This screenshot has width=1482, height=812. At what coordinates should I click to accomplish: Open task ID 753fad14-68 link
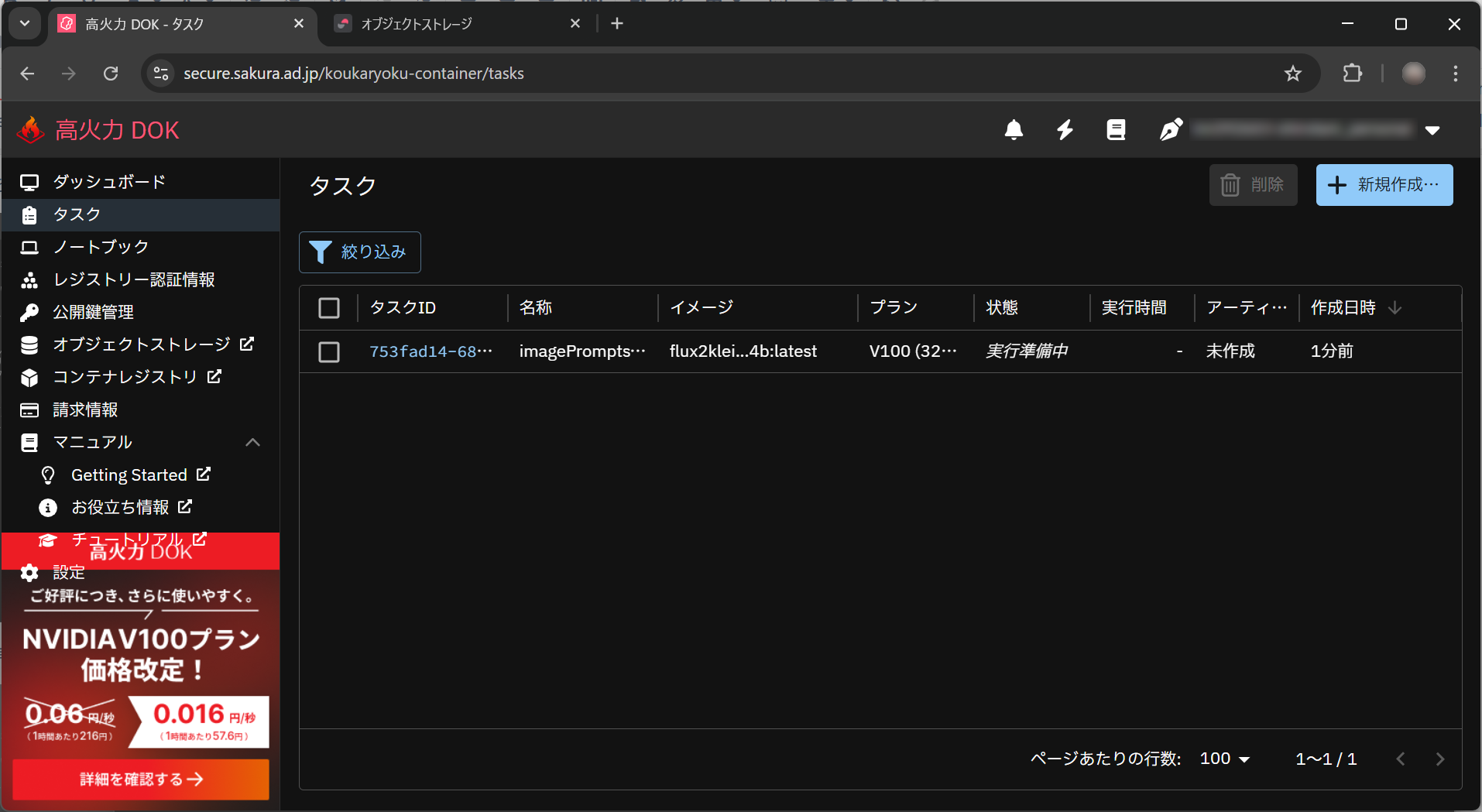click(431, 351)
